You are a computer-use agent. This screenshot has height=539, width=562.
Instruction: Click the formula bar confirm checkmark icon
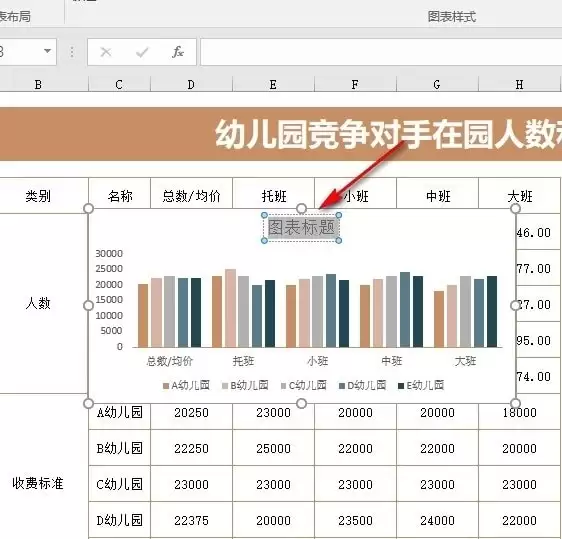142,53
